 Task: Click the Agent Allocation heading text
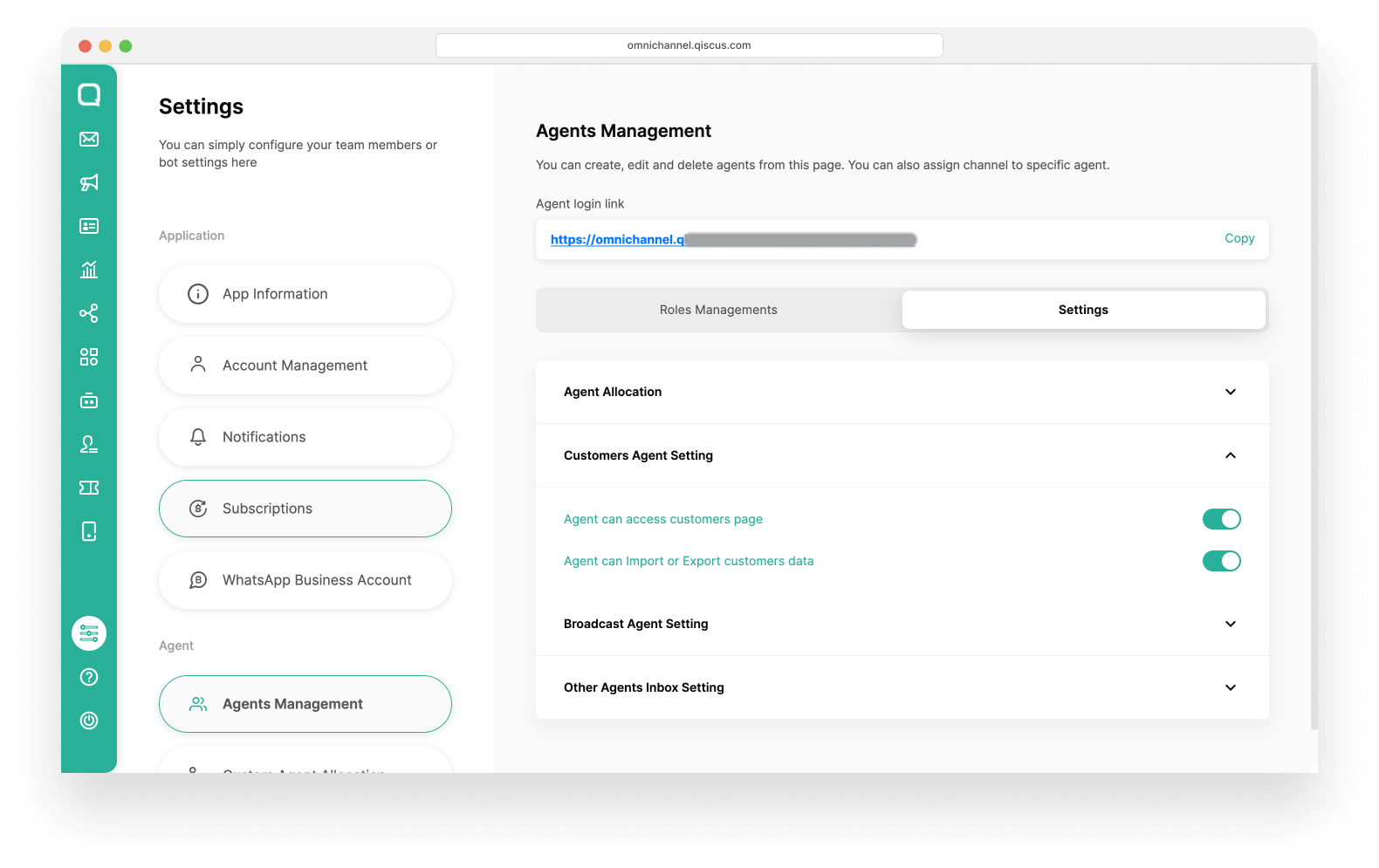[x=613, y=392]
